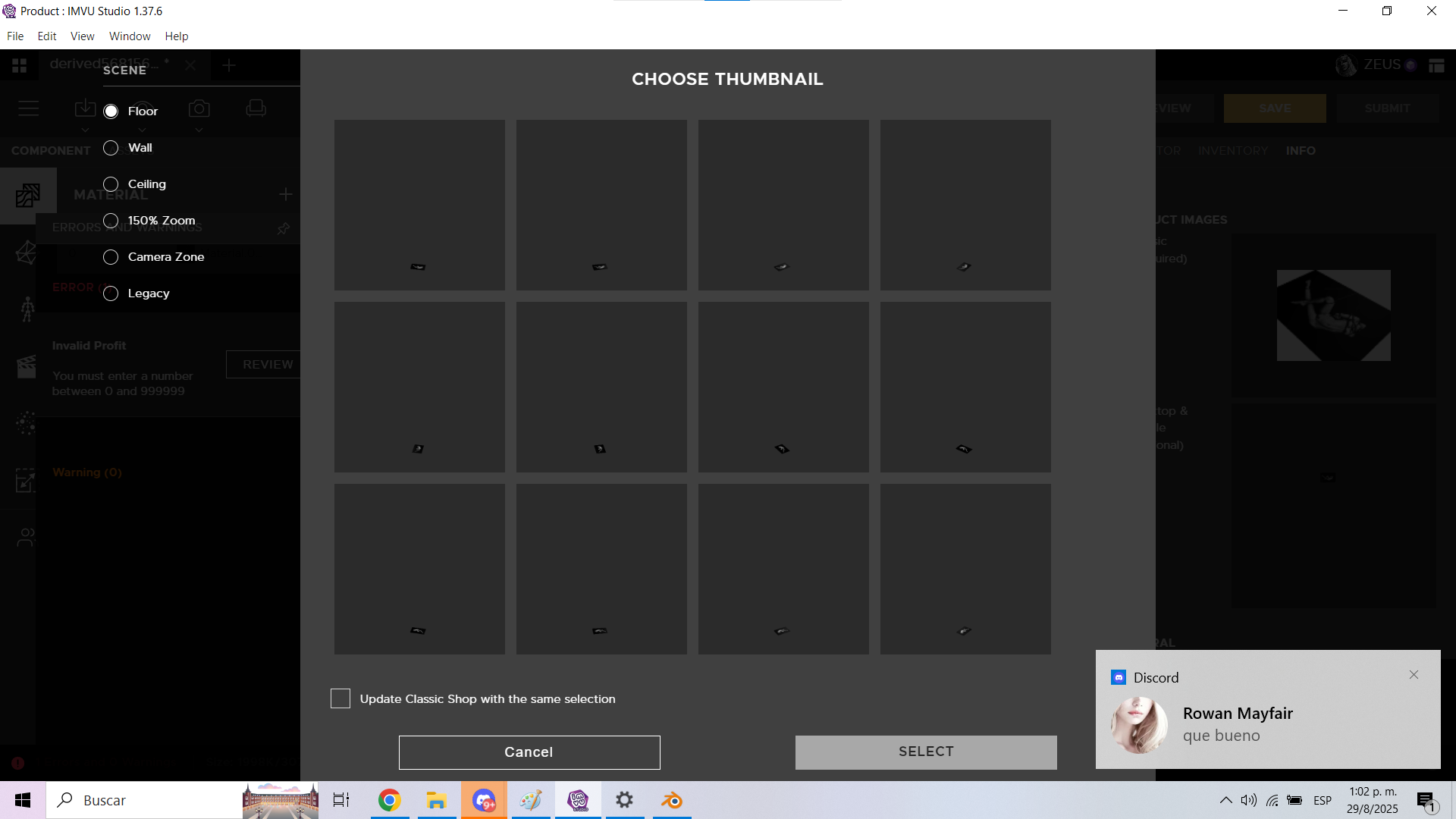1456x819 pixels.
Task: Select the Wall scene radio button
Action: [111, 148]
